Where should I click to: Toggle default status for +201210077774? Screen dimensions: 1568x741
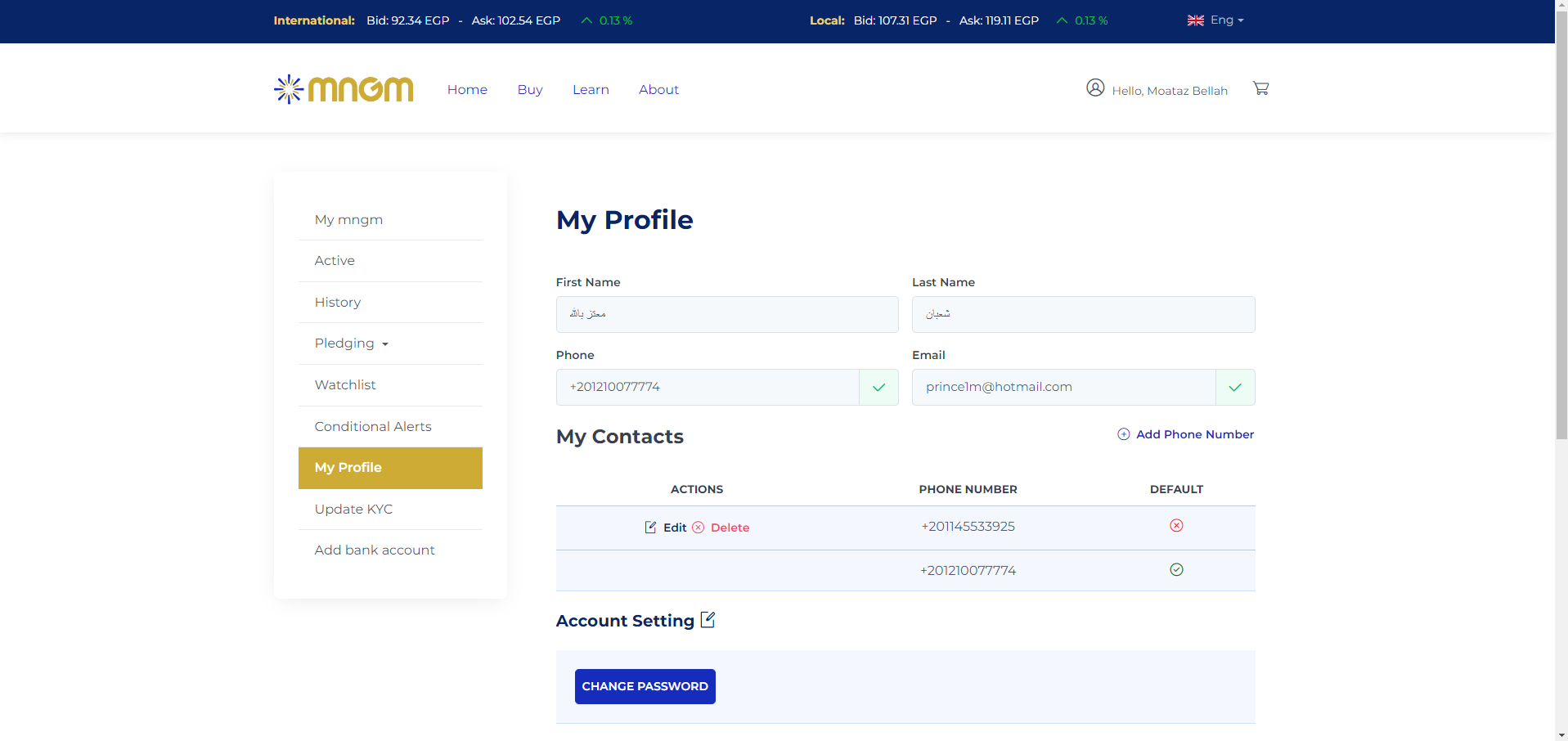1176,570
